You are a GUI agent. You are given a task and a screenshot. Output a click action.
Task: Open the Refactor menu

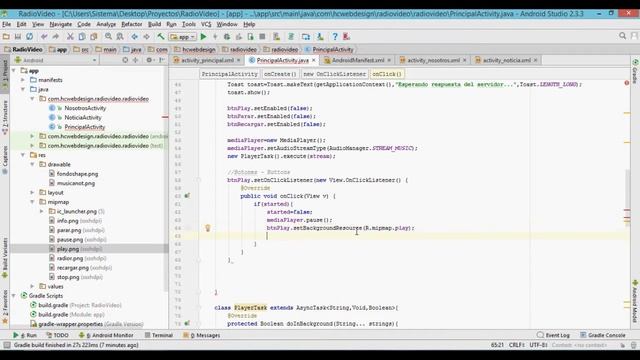pos(131,24)
